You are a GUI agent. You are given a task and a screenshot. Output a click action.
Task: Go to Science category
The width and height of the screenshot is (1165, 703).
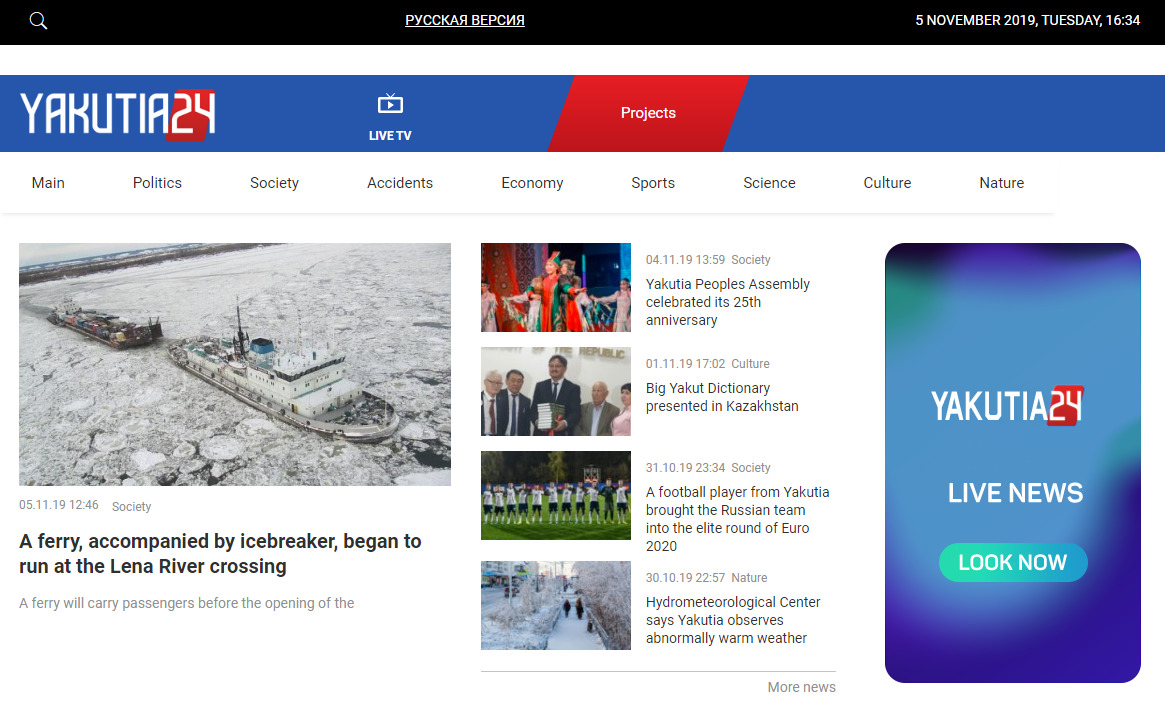click(769, 183)
